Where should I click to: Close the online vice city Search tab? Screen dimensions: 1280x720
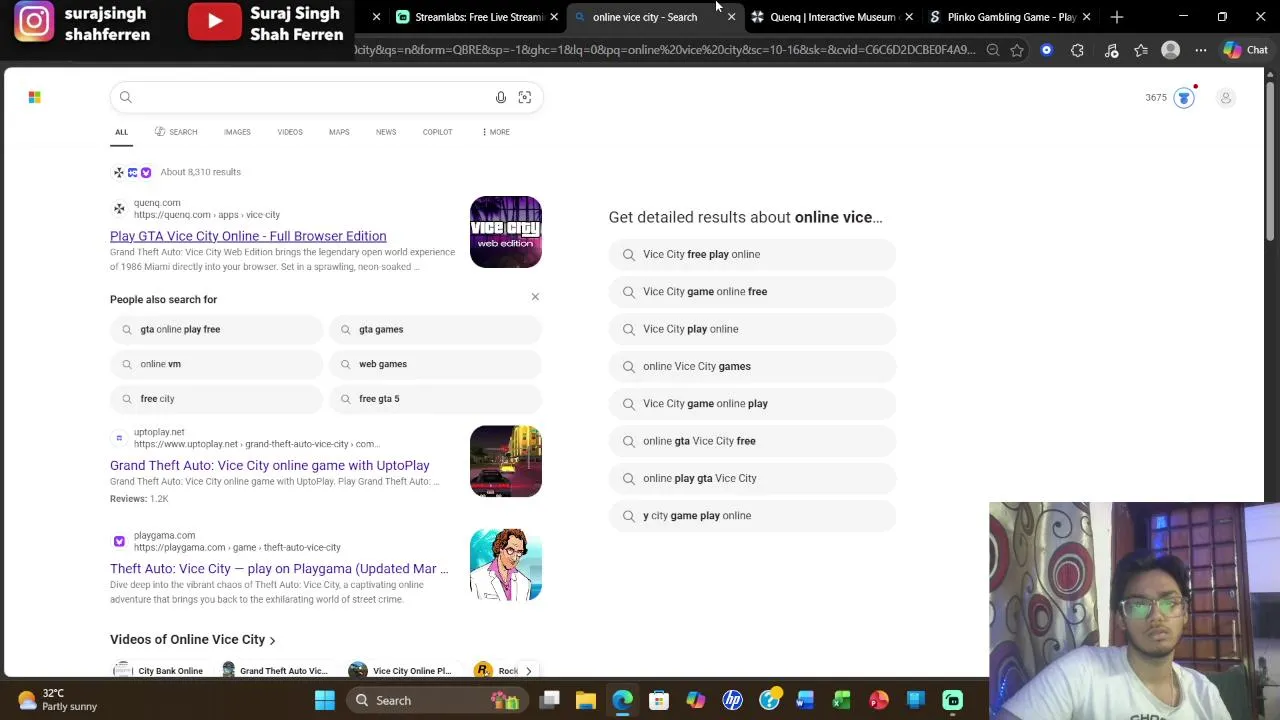(x=731, y=17)
